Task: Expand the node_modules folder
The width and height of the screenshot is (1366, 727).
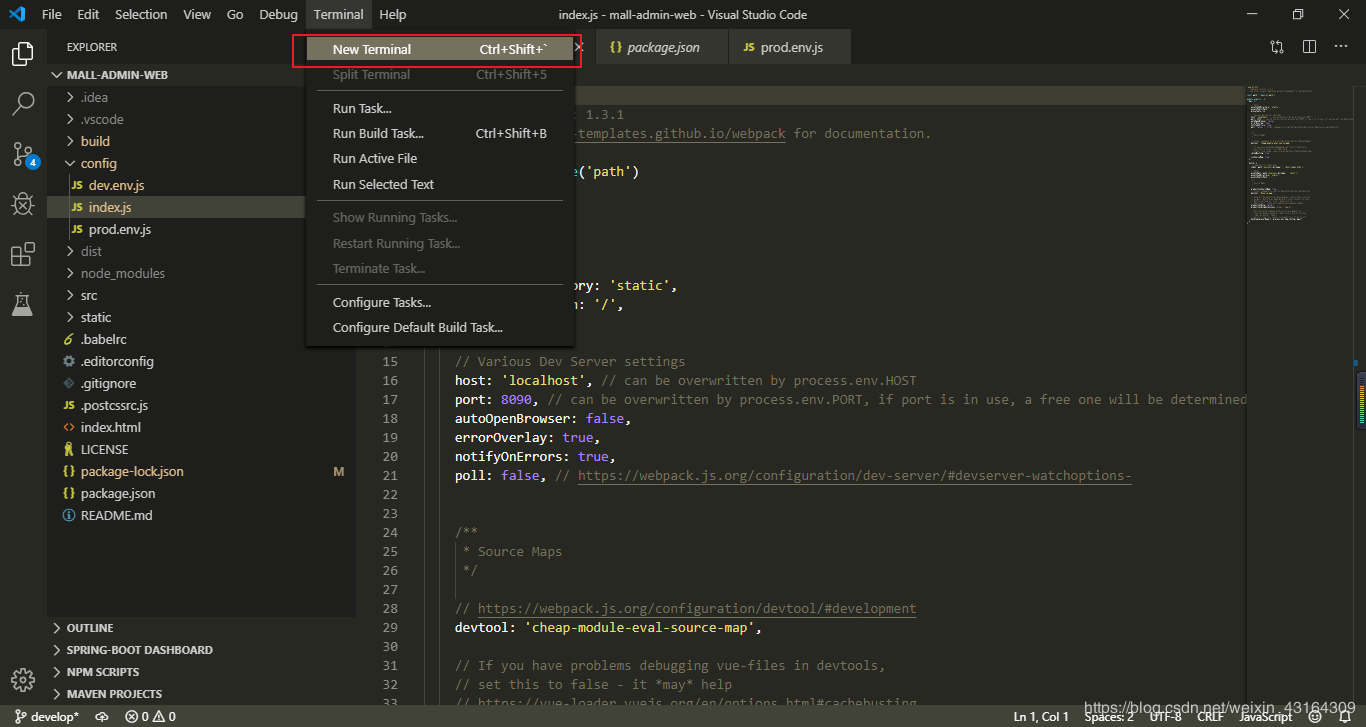Action: pos(123,273)
